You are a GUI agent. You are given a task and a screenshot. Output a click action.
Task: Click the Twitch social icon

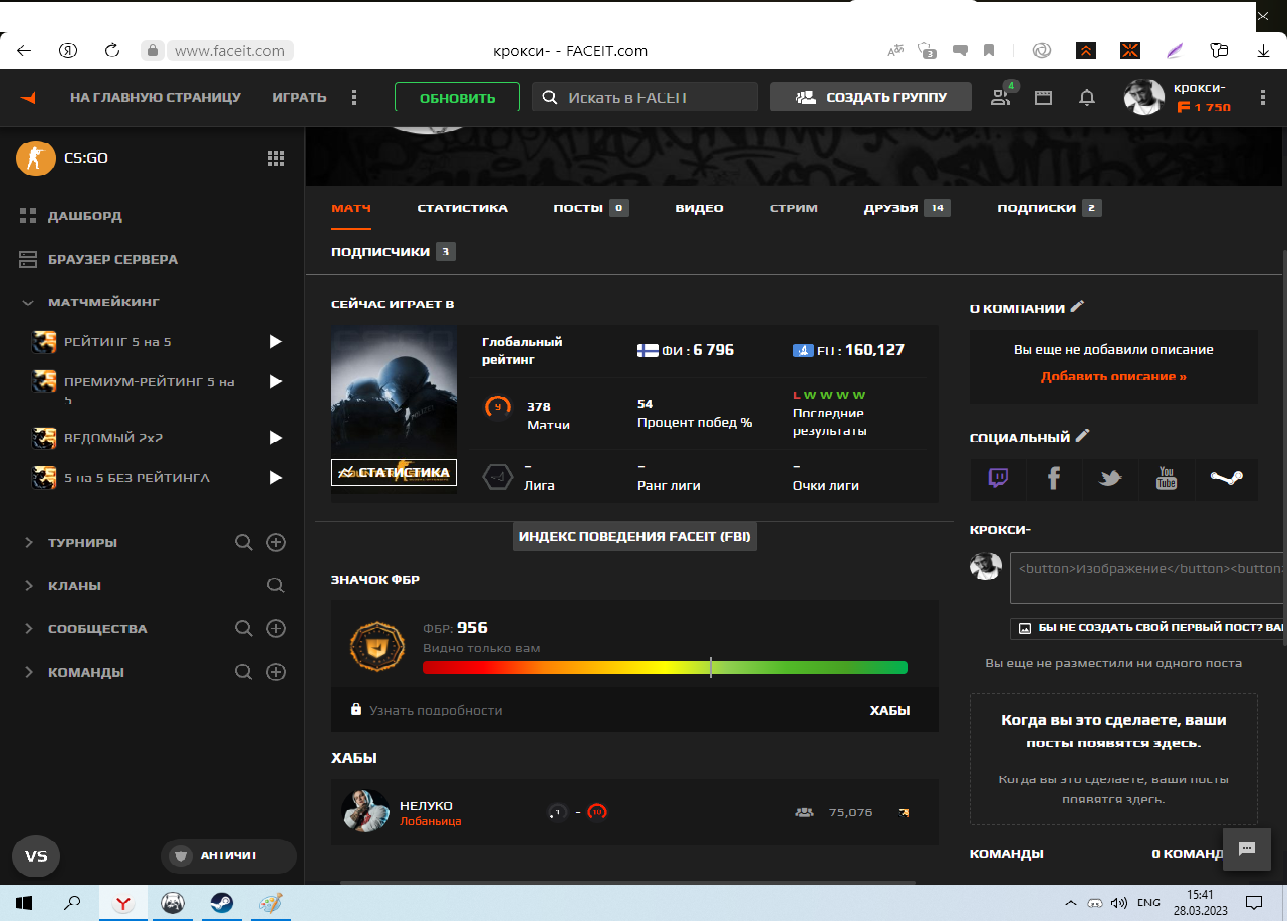click(998, 478)
